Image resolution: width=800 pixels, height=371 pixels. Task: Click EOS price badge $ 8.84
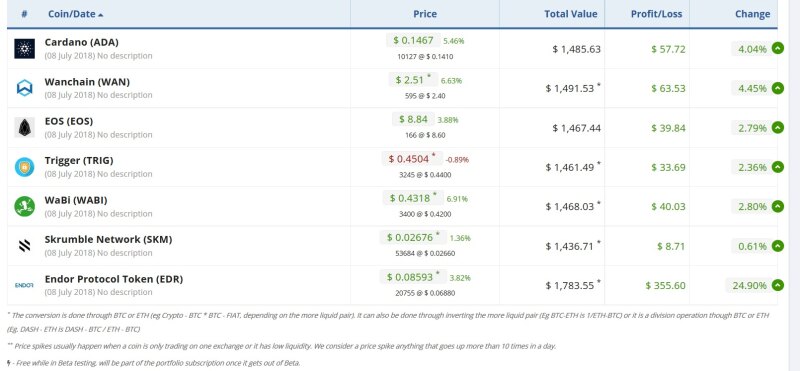(x=413, y=119)
